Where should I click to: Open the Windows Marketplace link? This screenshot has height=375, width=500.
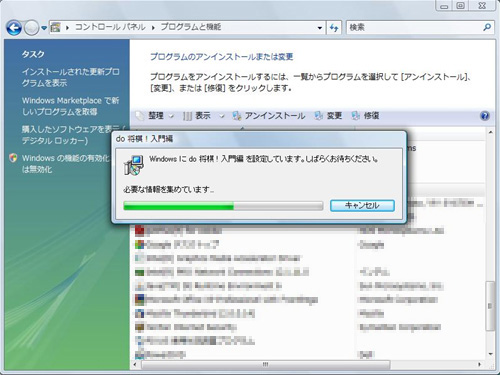point(70,106)
